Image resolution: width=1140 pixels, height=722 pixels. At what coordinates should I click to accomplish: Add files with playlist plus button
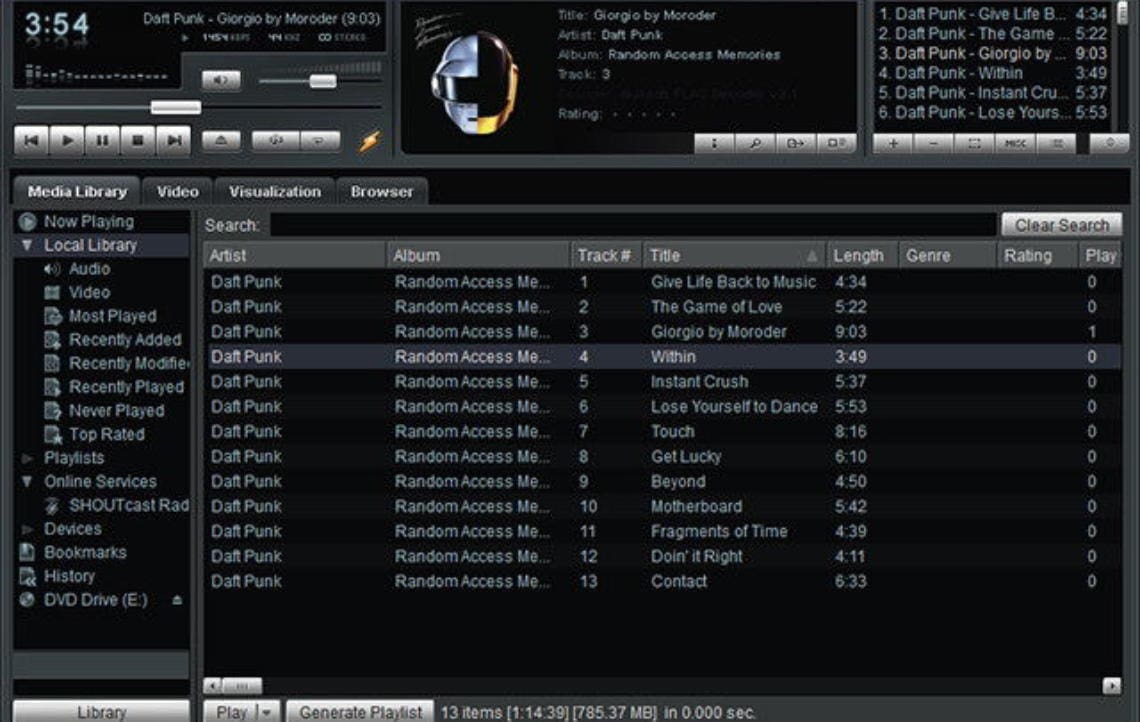[893, 143]
